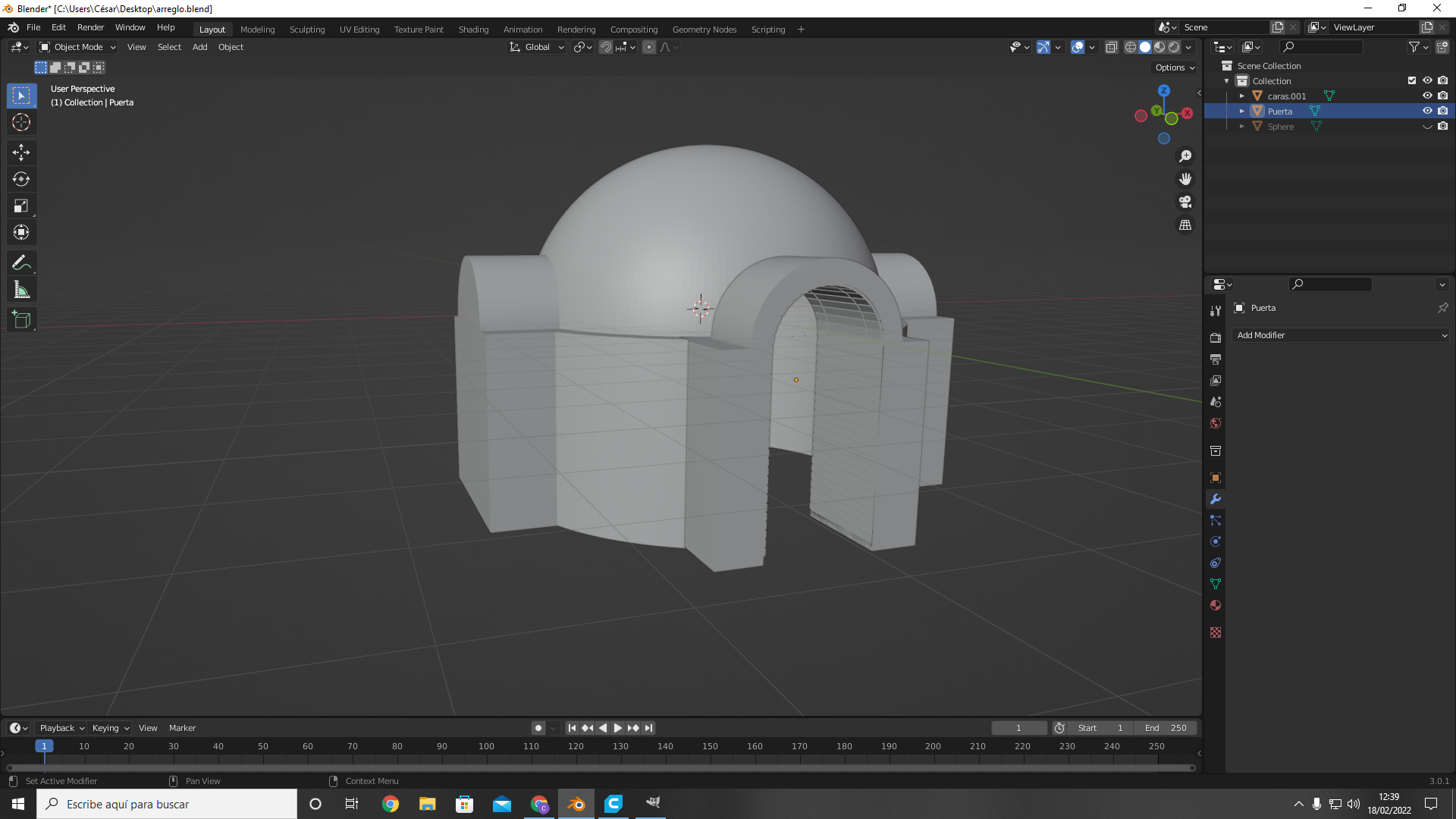Select the Measure tool
This screenshot has height=819, width=1456.
click(21, 290)
